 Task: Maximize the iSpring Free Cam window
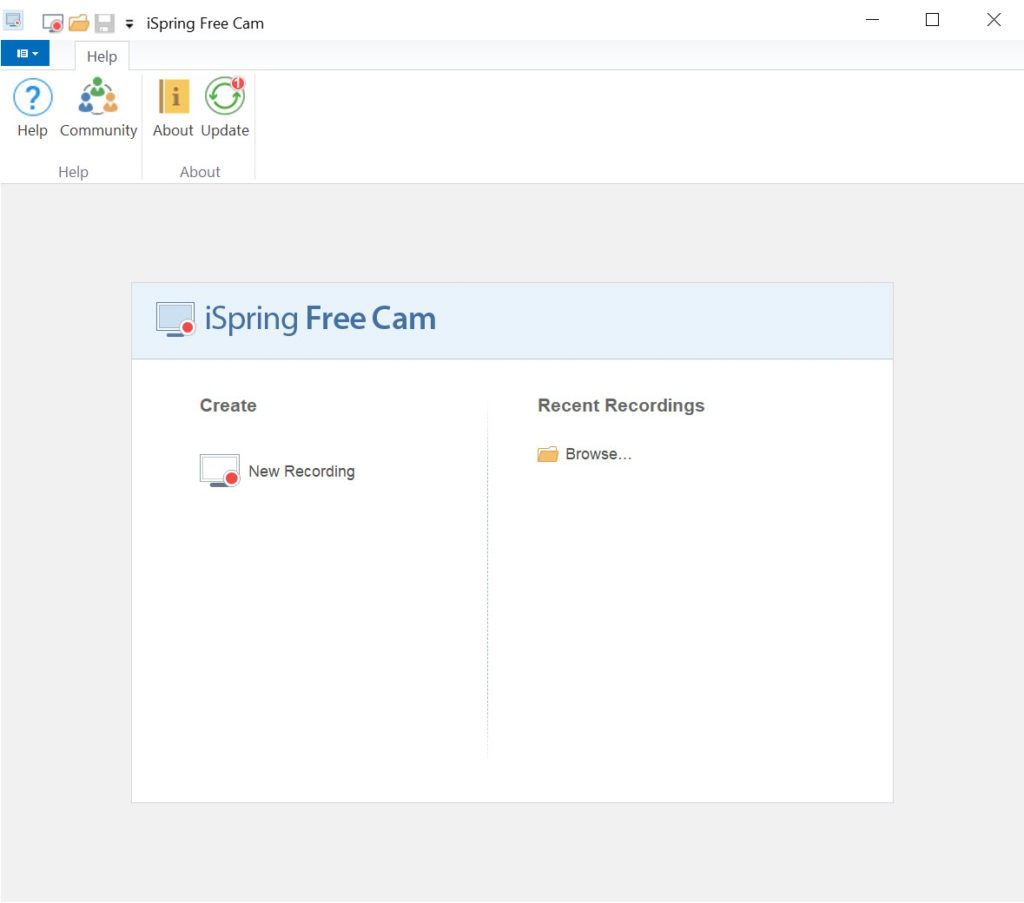click(933, 20)
